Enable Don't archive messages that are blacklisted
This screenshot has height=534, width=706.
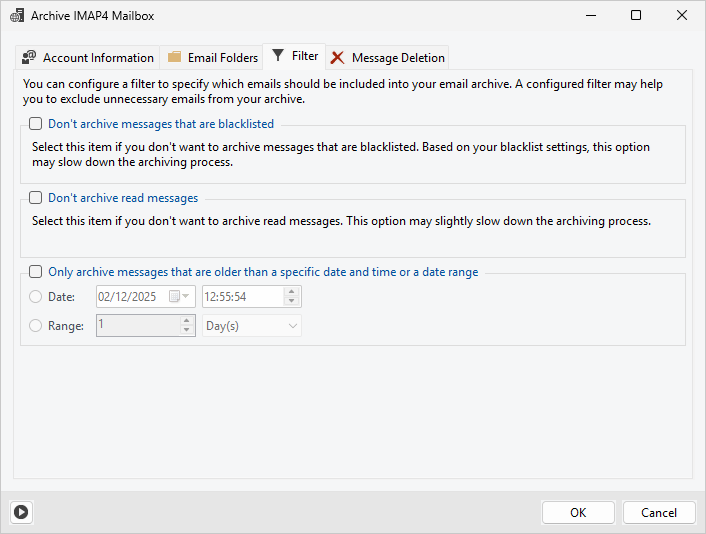pyautogui.click(x=36, y=125)
